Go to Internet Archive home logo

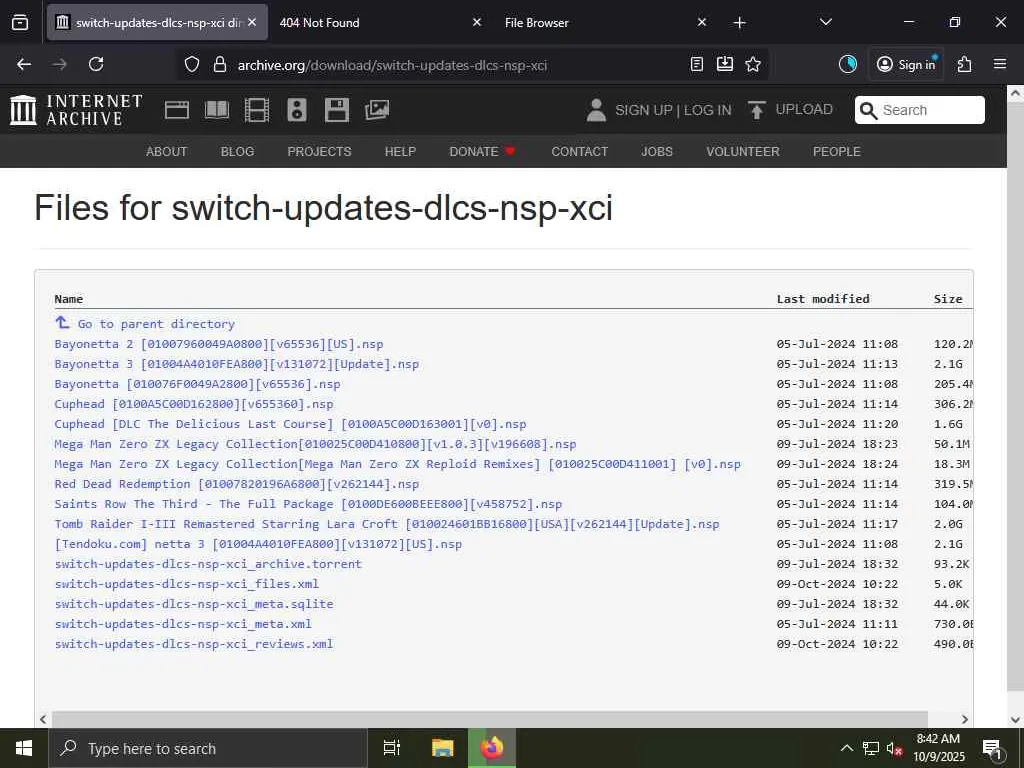point(76,110)
